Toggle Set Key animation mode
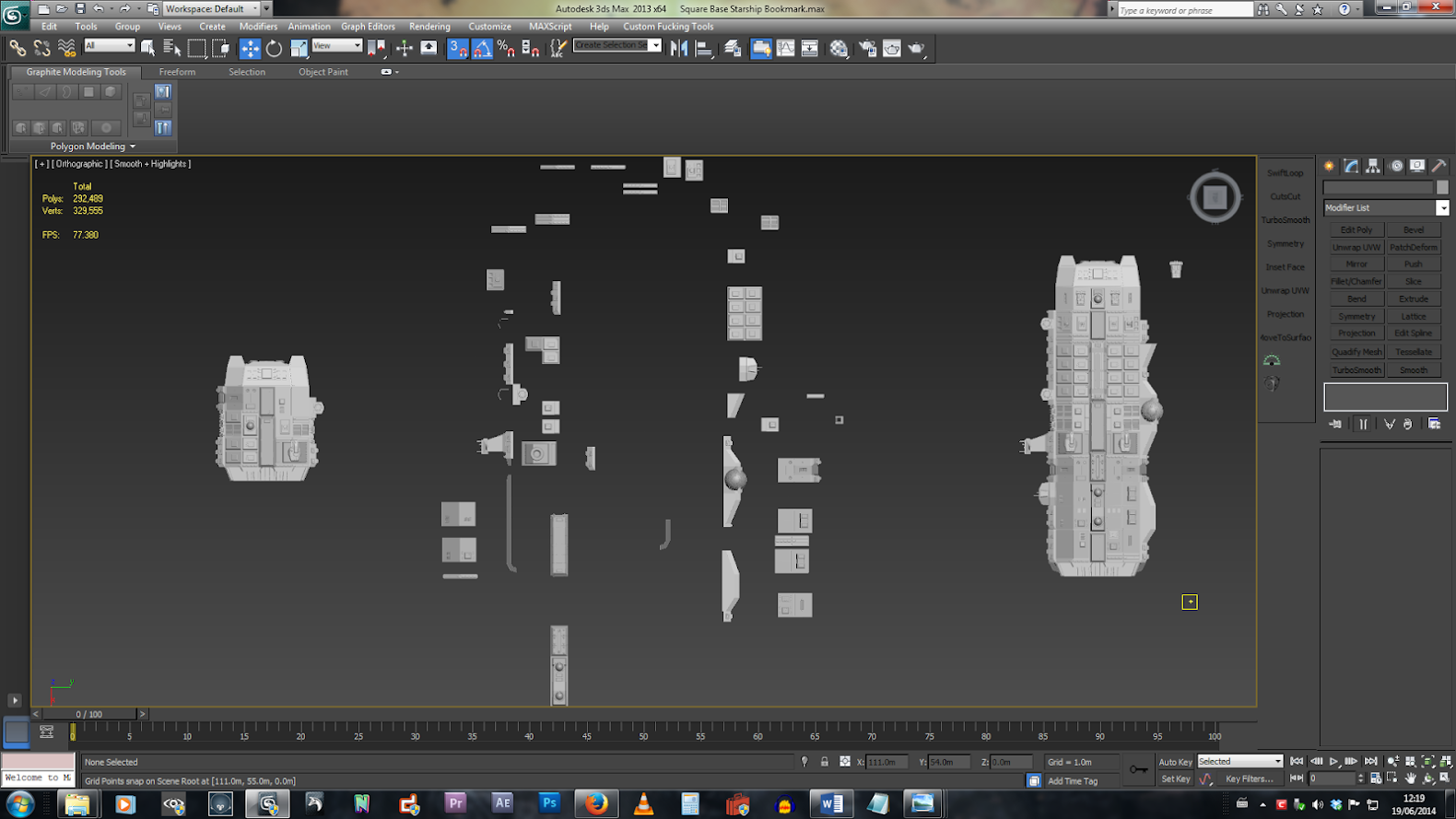Screen dimensions: 1456x819 1175,779
